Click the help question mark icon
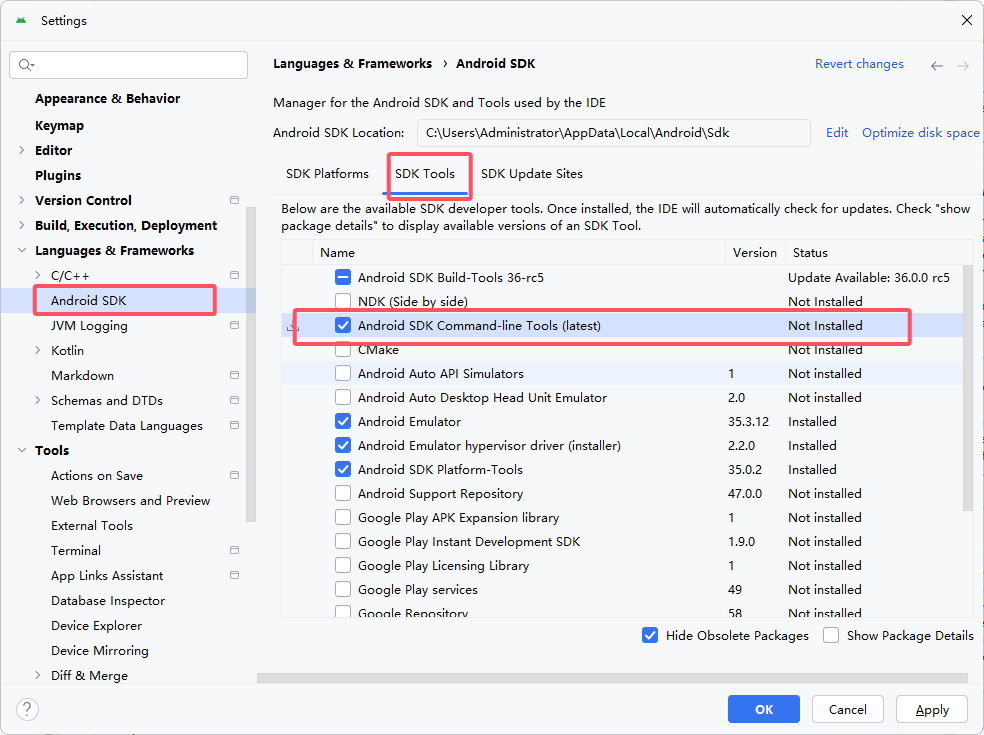The height and width of the screenshot is (735, 984). (x=27, y=709)
